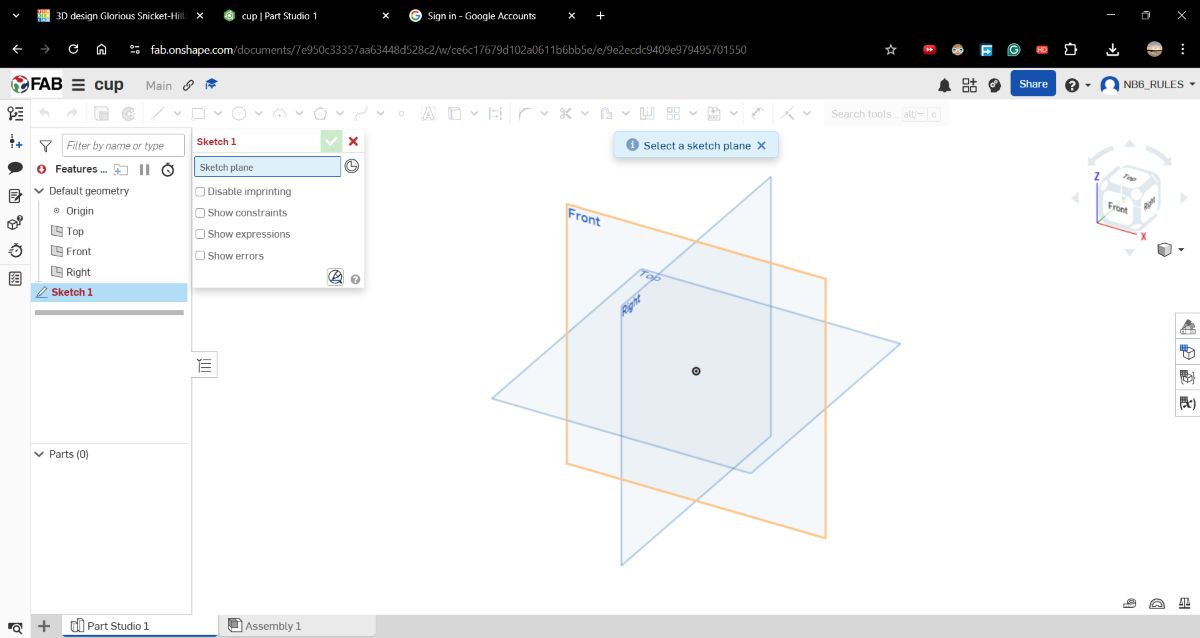Click the measure protractor icon at bottom right
The height and width of the screenshot is (638, 1200).
(1157, 603)
